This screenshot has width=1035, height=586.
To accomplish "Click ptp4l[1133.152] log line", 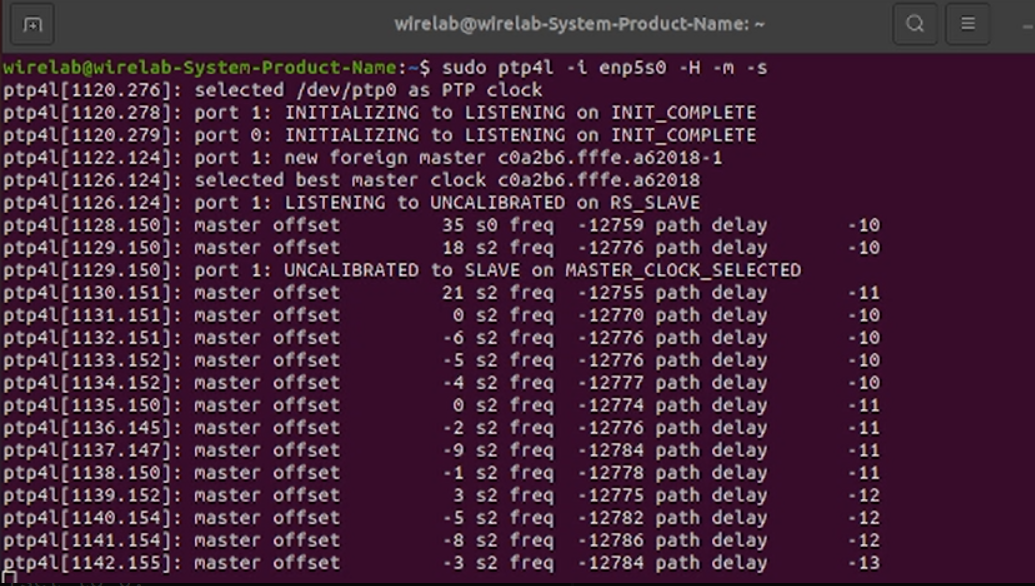I will [x=441, y=360].
